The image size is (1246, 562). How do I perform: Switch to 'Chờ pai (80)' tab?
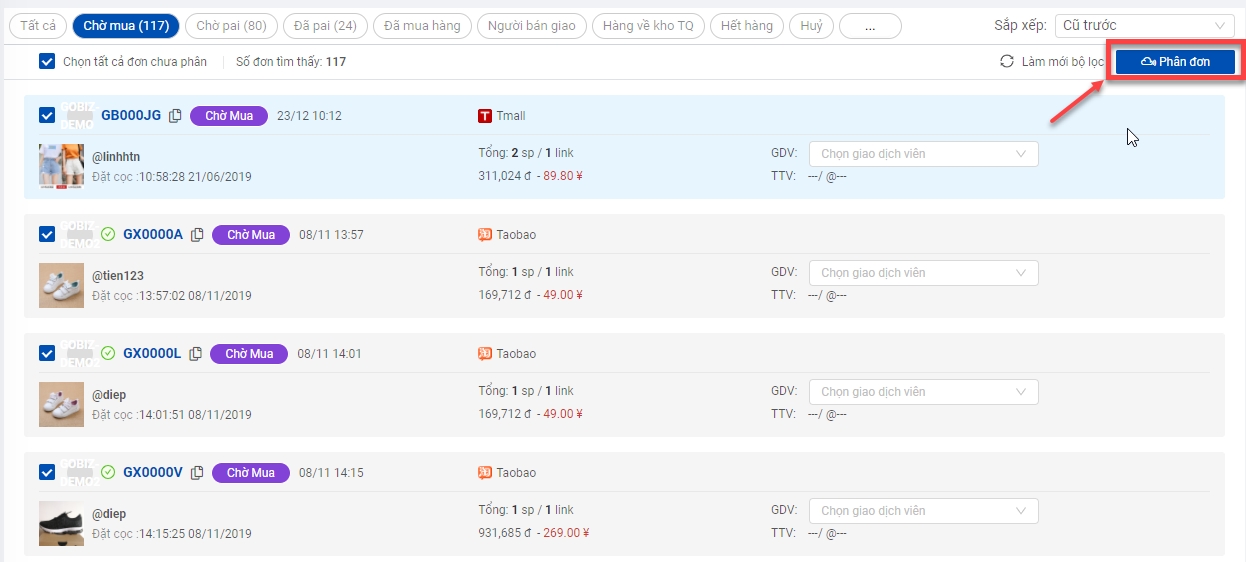tap(231, 26)
